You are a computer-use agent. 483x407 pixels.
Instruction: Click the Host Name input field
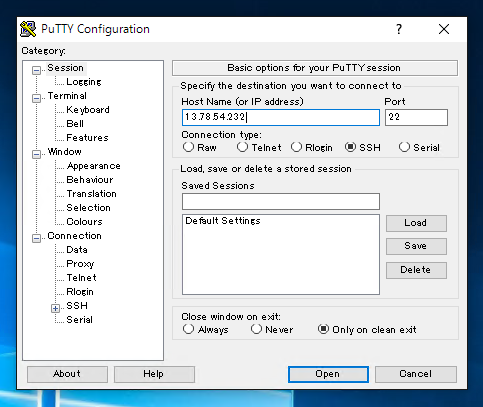click(281, 117)
